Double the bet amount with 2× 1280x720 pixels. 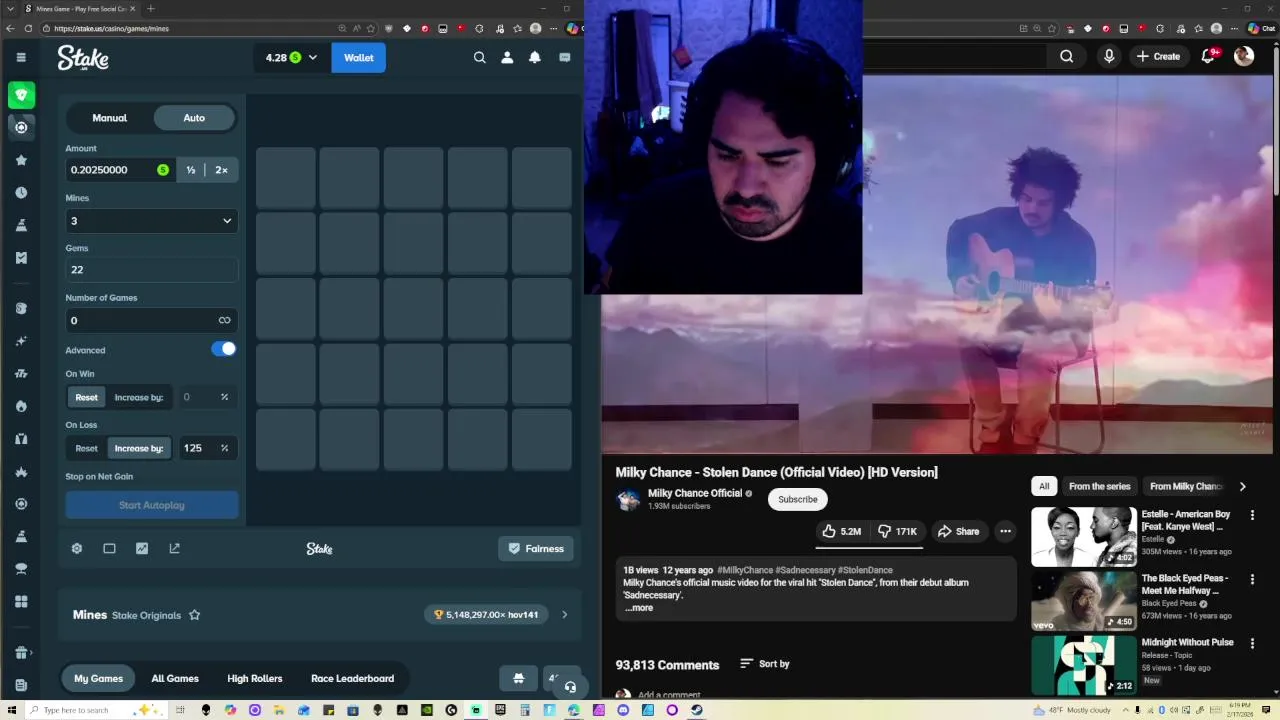click(221, 170)
